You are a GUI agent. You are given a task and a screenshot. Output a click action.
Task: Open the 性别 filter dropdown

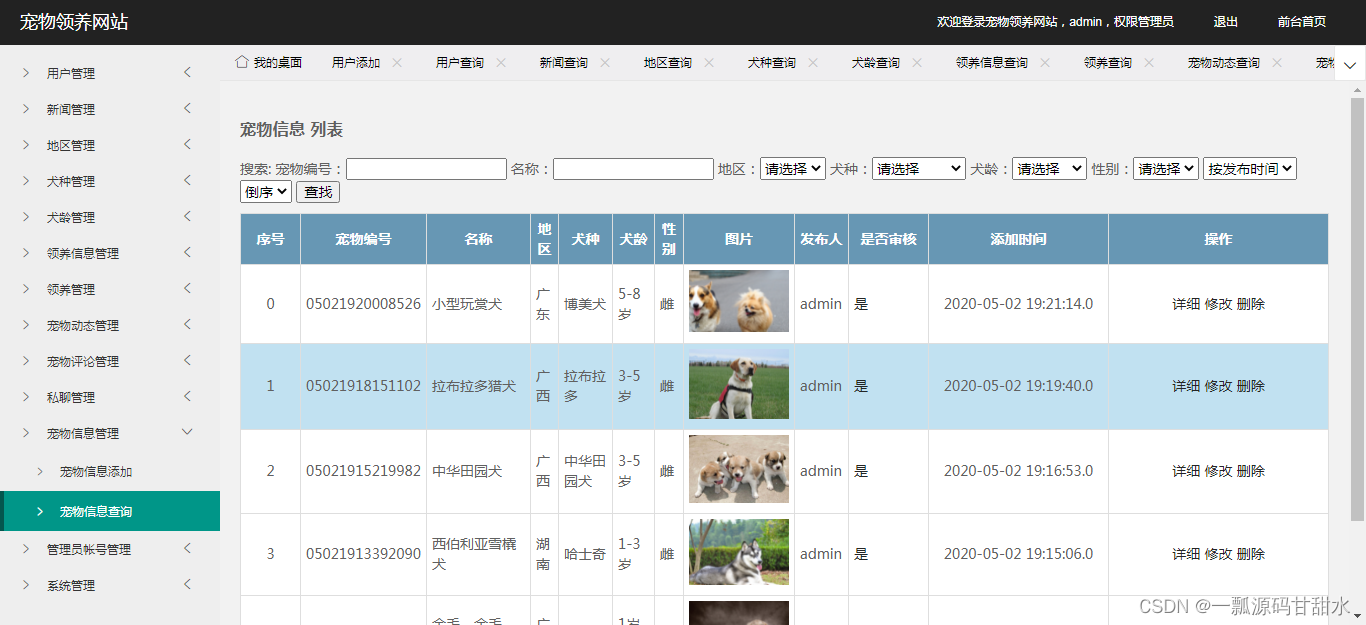pos(1166,169)
